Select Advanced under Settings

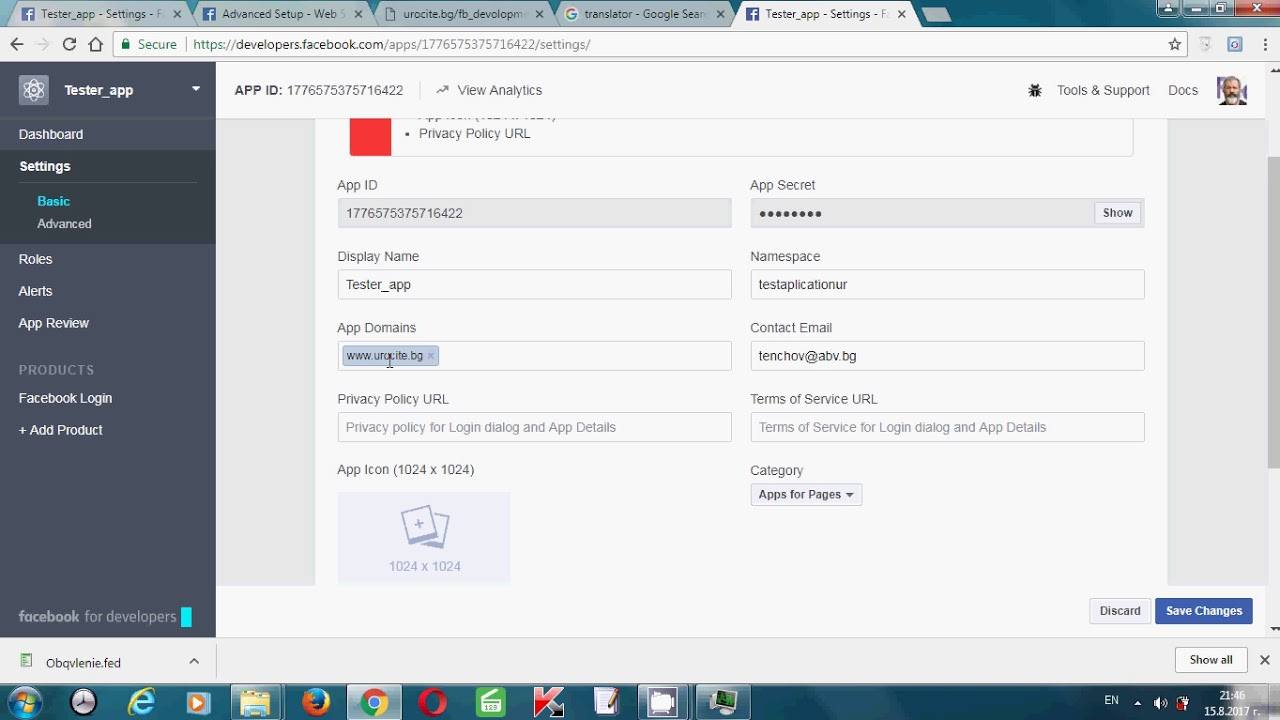click(x=64, y=224)
